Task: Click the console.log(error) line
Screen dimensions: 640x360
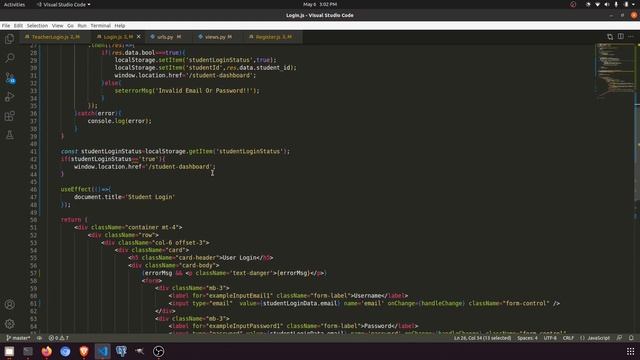Action: (x=119, y=121)
